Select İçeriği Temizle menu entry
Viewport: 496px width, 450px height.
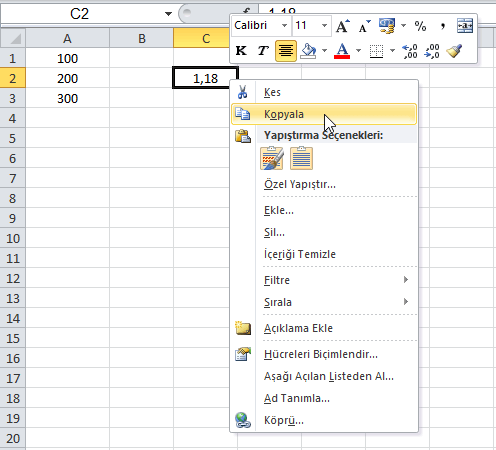(x=324, y=254)
